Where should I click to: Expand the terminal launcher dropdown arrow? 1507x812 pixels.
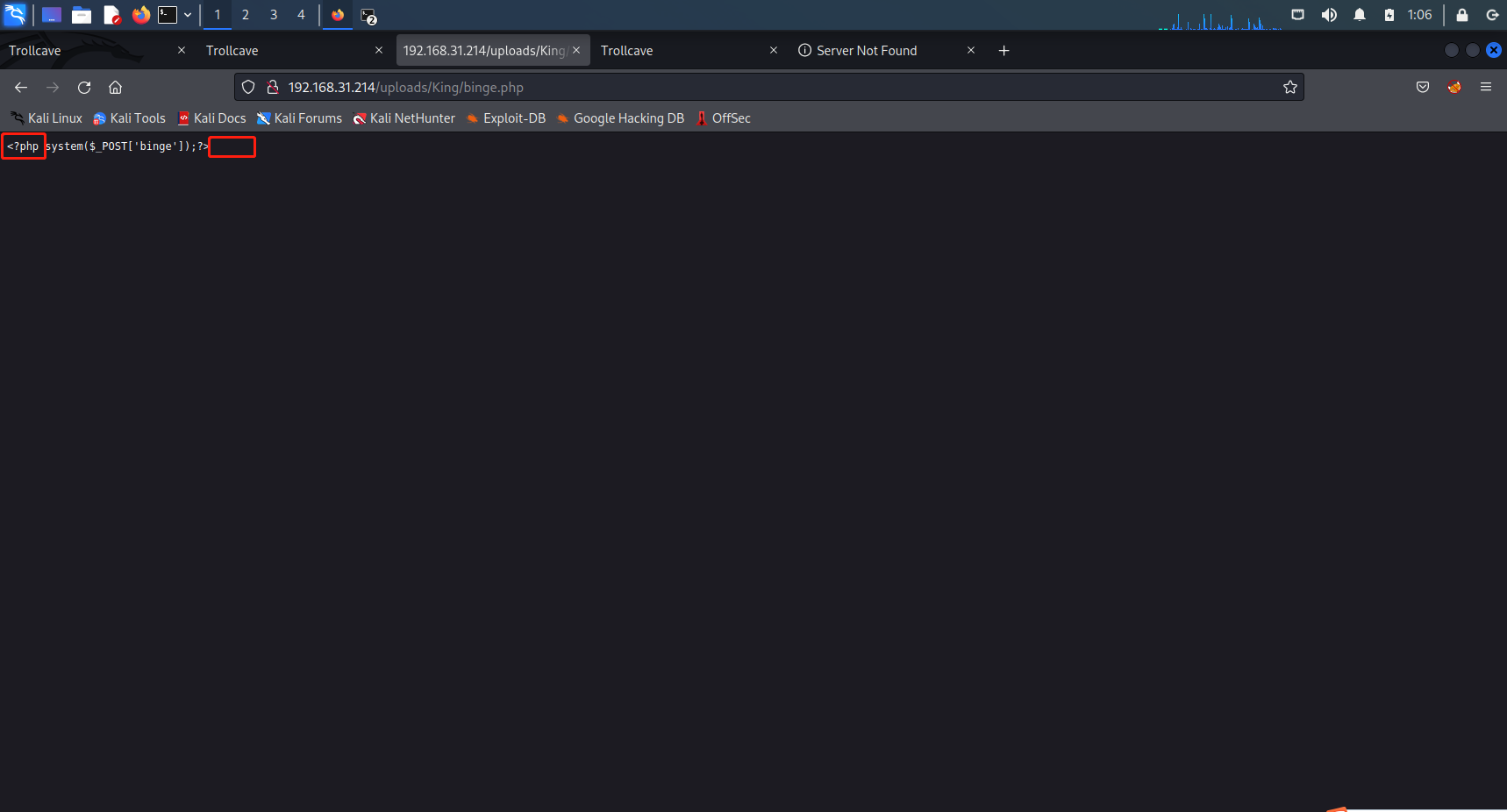coord(188,15)
